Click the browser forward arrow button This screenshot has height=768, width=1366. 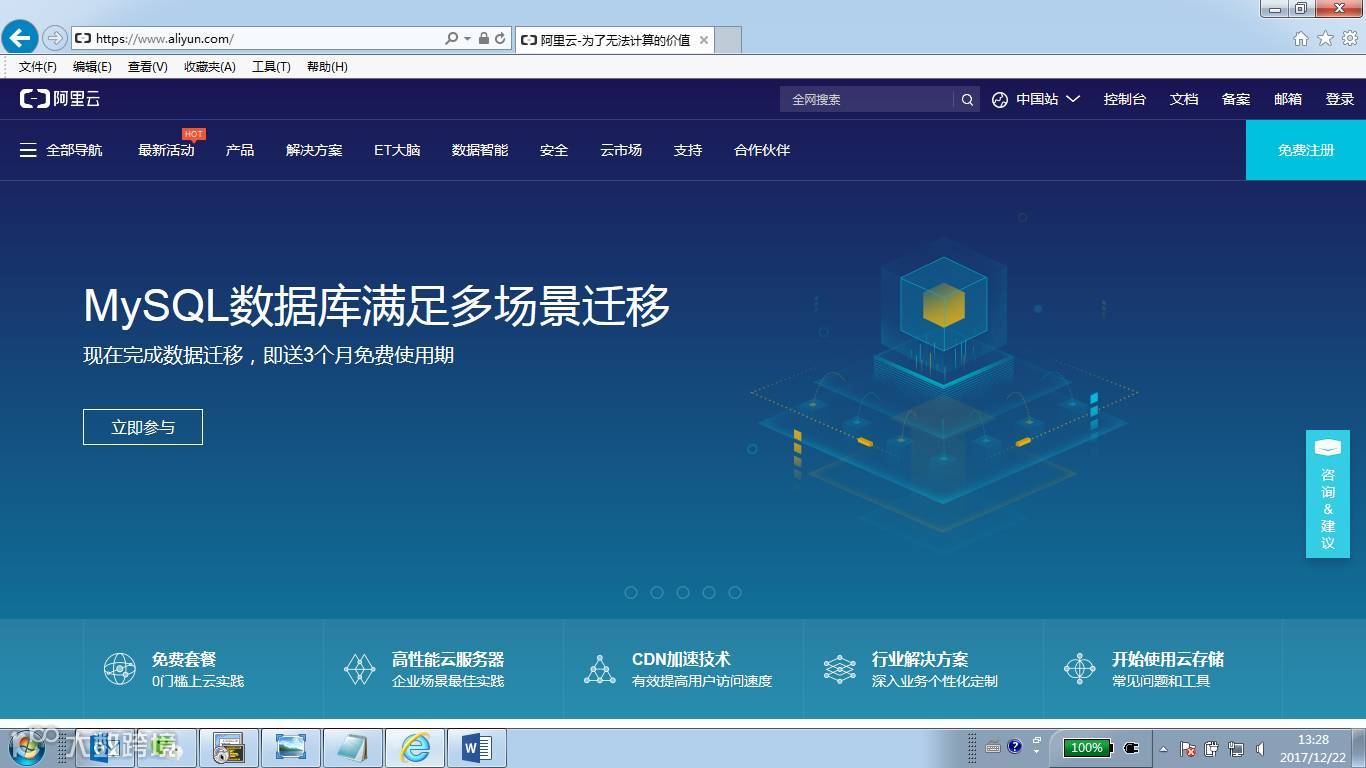tap(55, 38)
